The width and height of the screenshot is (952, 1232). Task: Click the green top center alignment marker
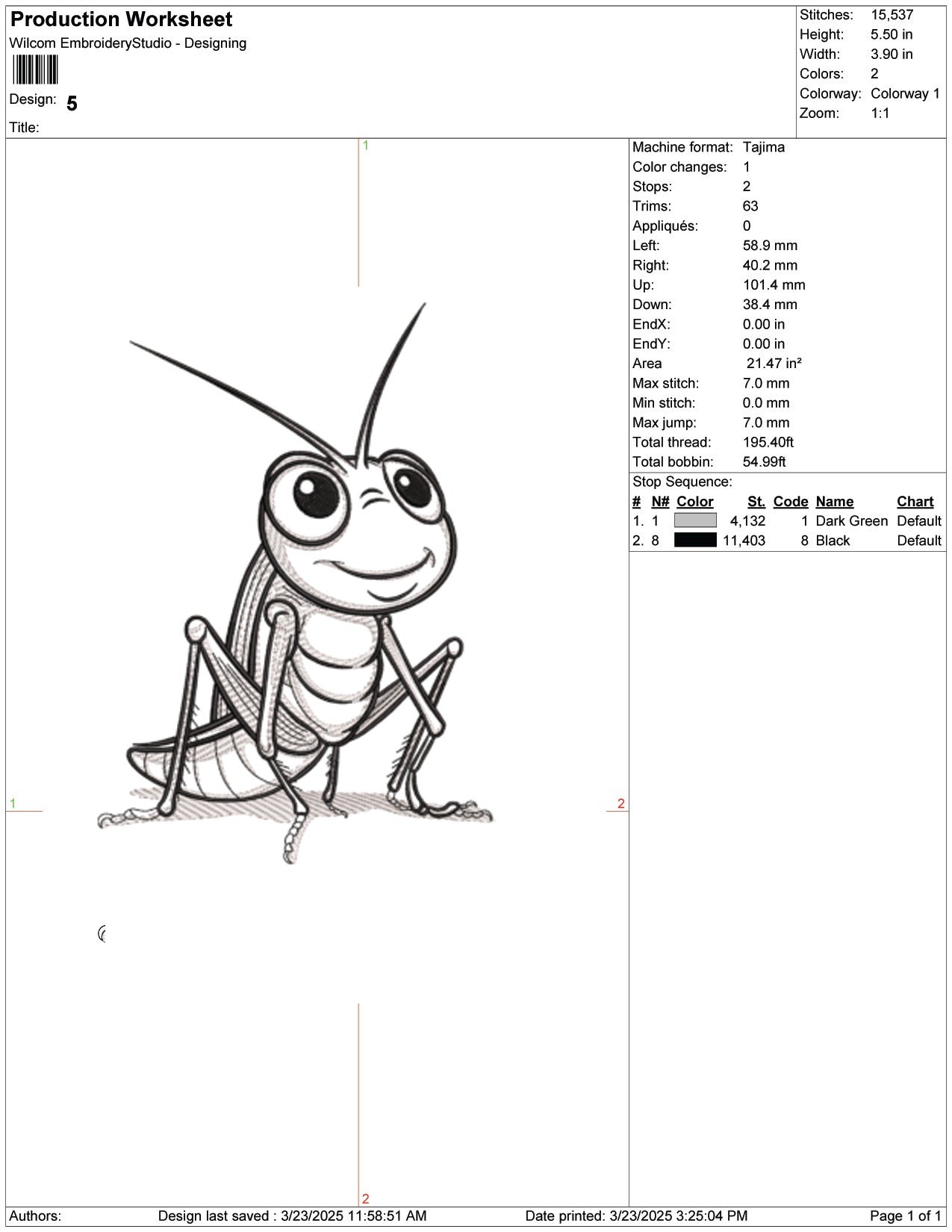click(x=365, y=146)
